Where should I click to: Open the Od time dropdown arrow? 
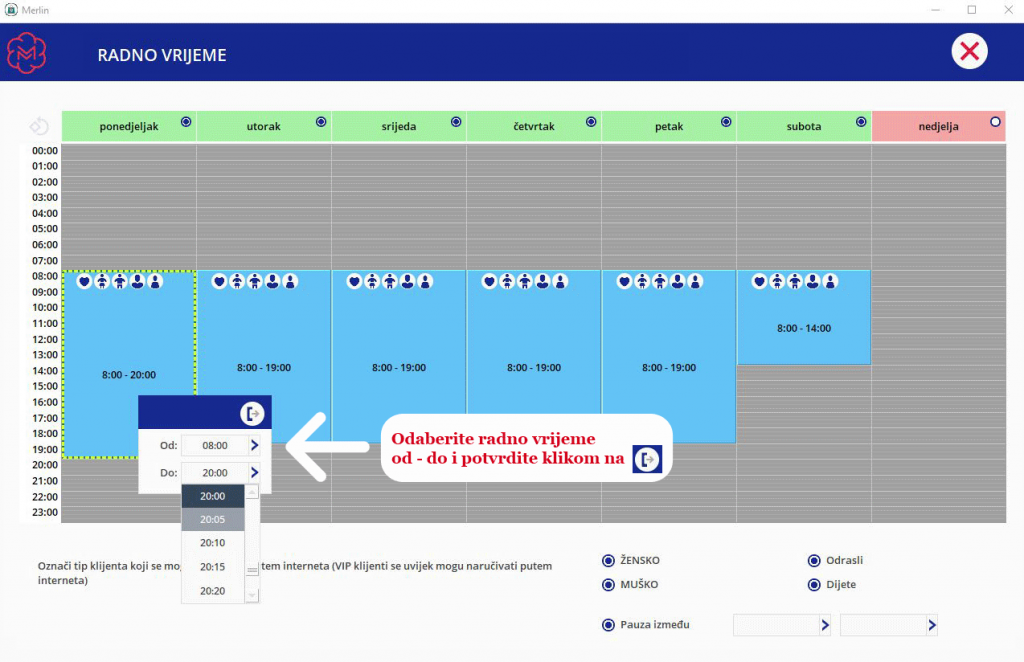tap(255, 445)
